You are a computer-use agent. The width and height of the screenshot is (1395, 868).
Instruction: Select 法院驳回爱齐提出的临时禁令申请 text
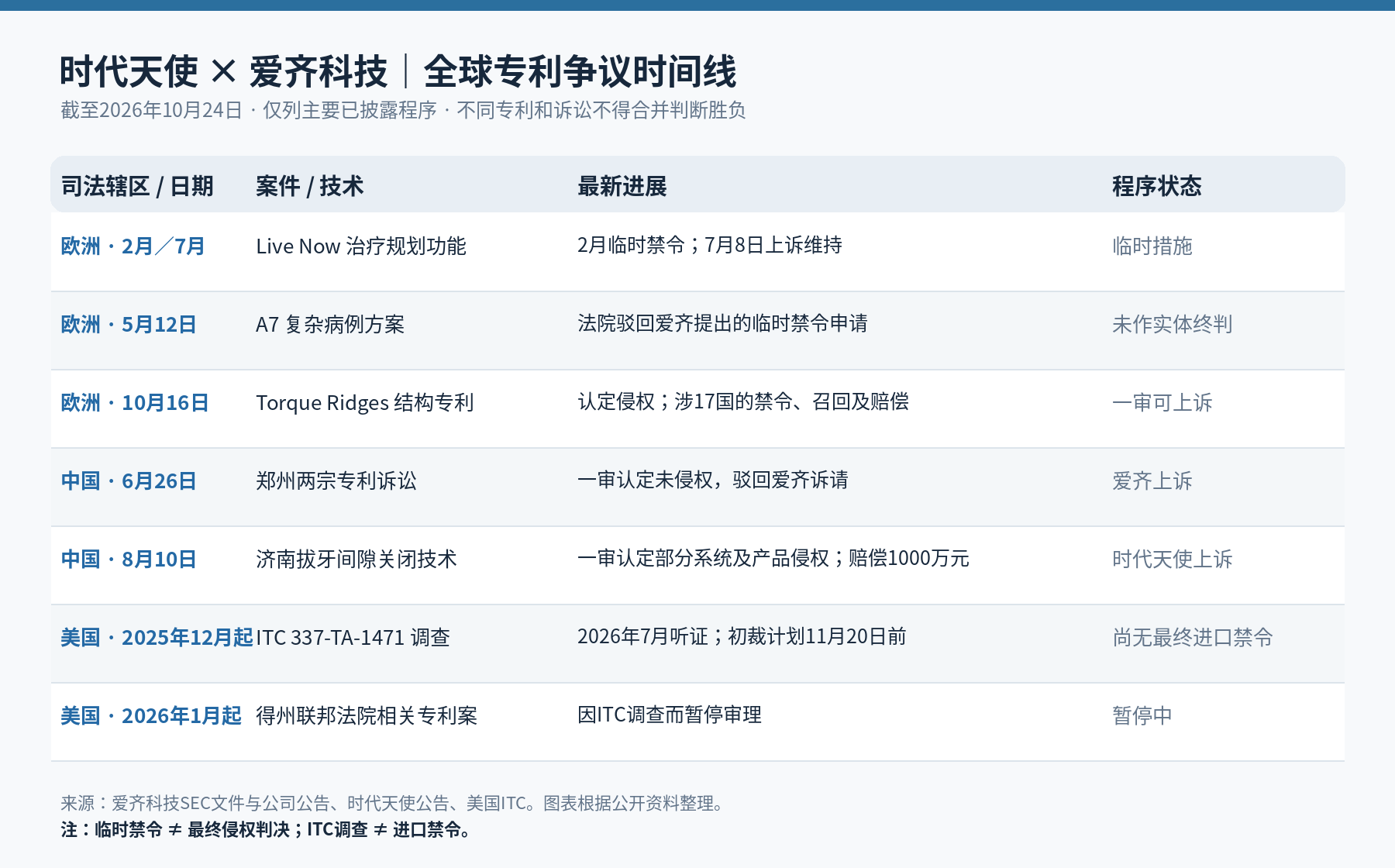click(722, 323)
